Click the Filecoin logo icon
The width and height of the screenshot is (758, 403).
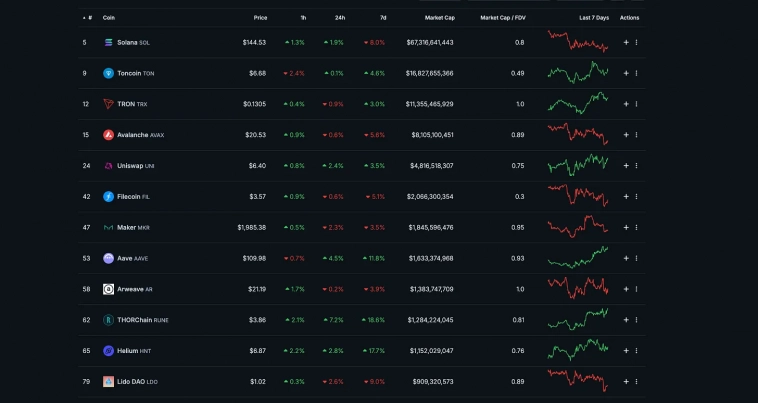tap(108, 197)
